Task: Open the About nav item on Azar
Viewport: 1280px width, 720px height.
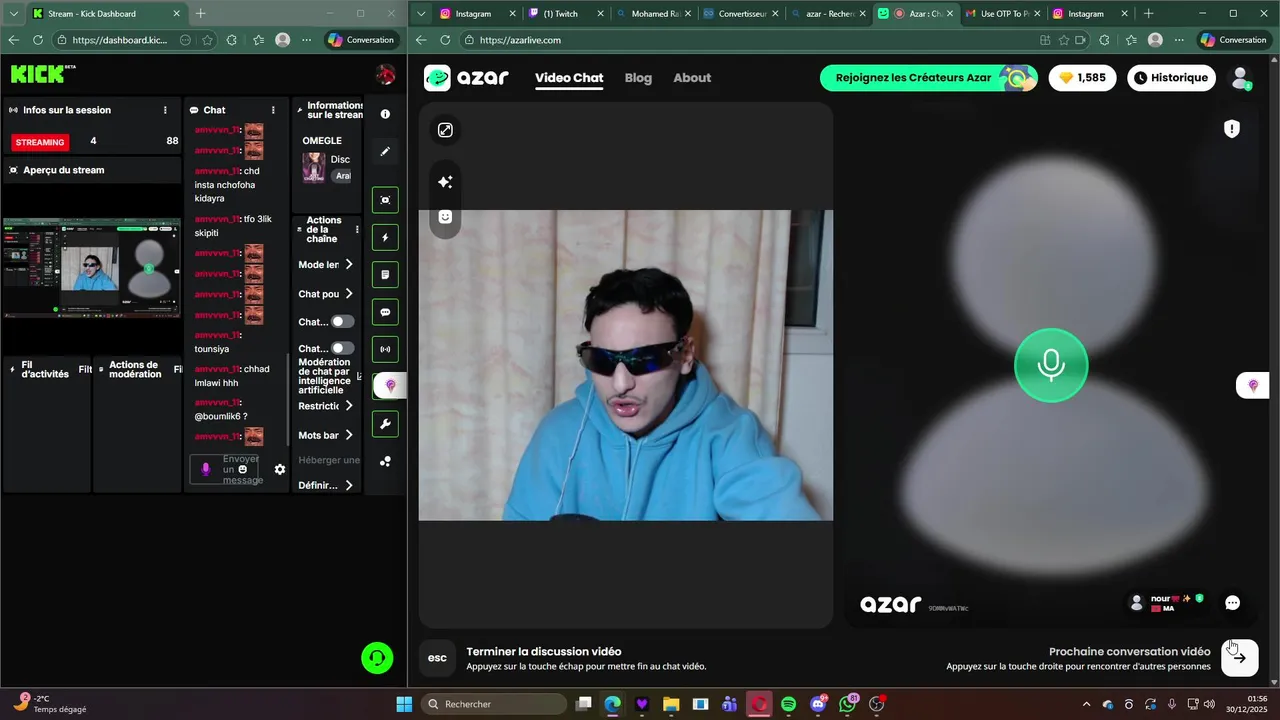Action: (692, 78)
